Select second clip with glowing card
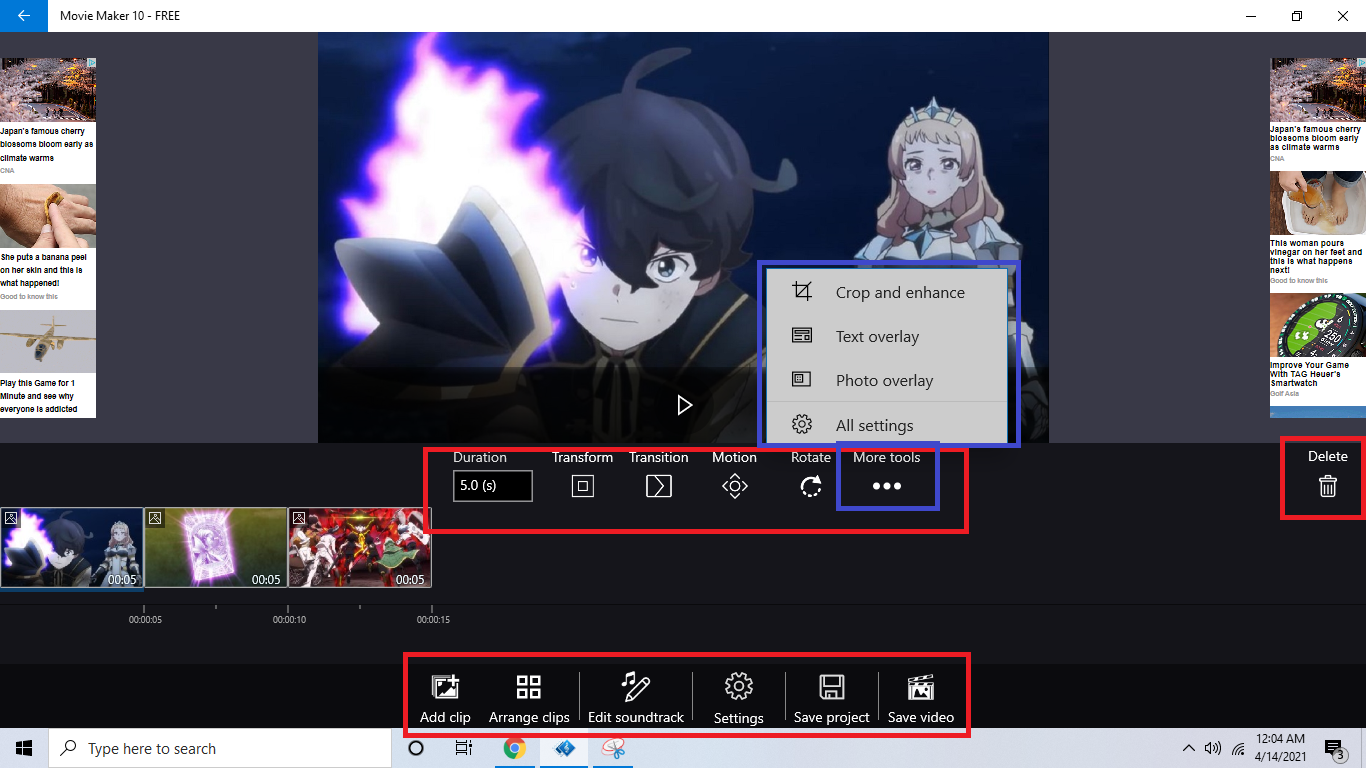Screen dimensions: 1366x768 216,548
